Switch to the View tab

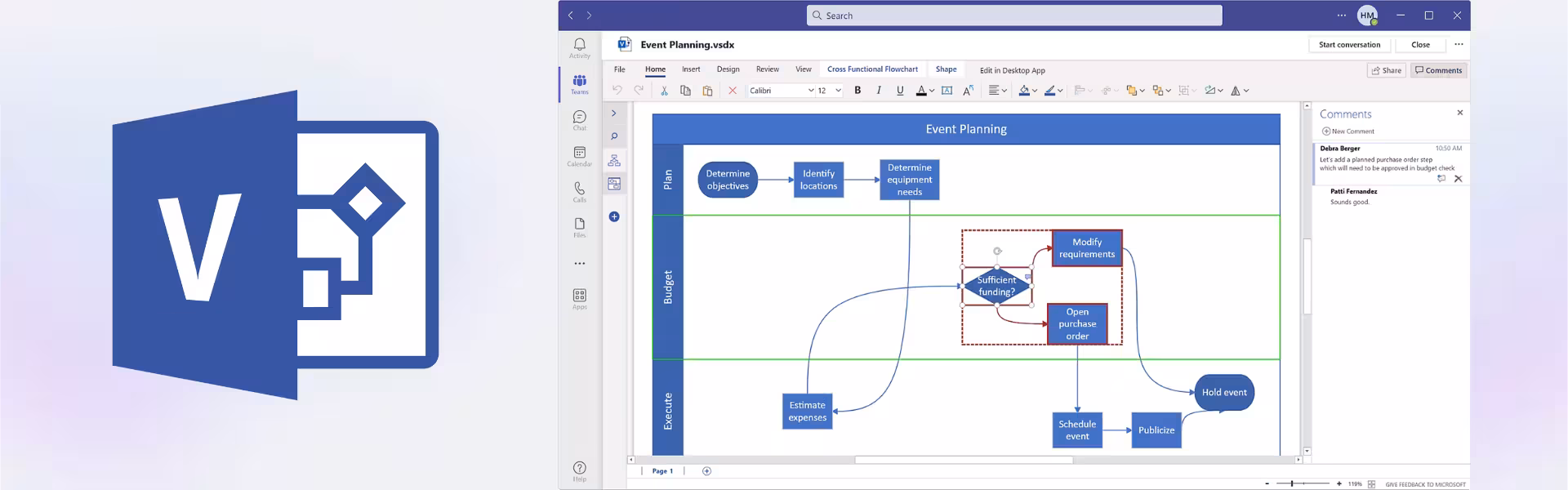tap(804, 69)
